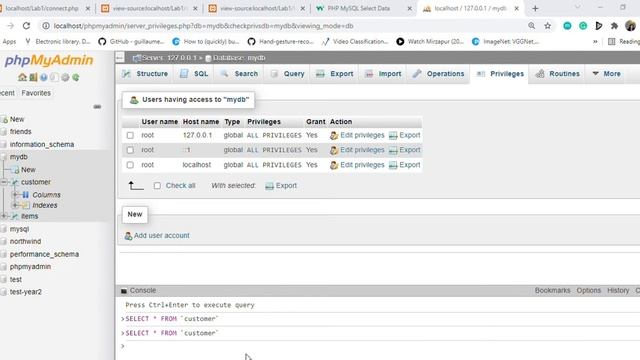
Task: Click the site info icon in address bar
Action: [x=46, y=26]
